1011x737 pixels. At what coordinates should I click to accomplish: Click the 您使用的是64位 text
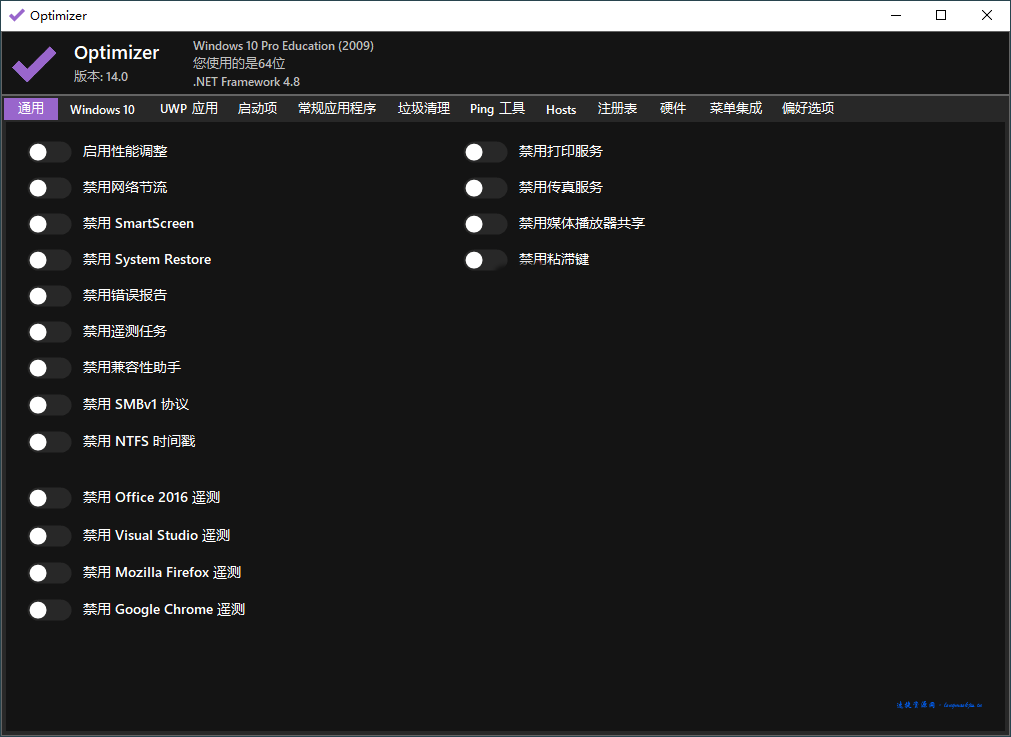click(239, 63)
